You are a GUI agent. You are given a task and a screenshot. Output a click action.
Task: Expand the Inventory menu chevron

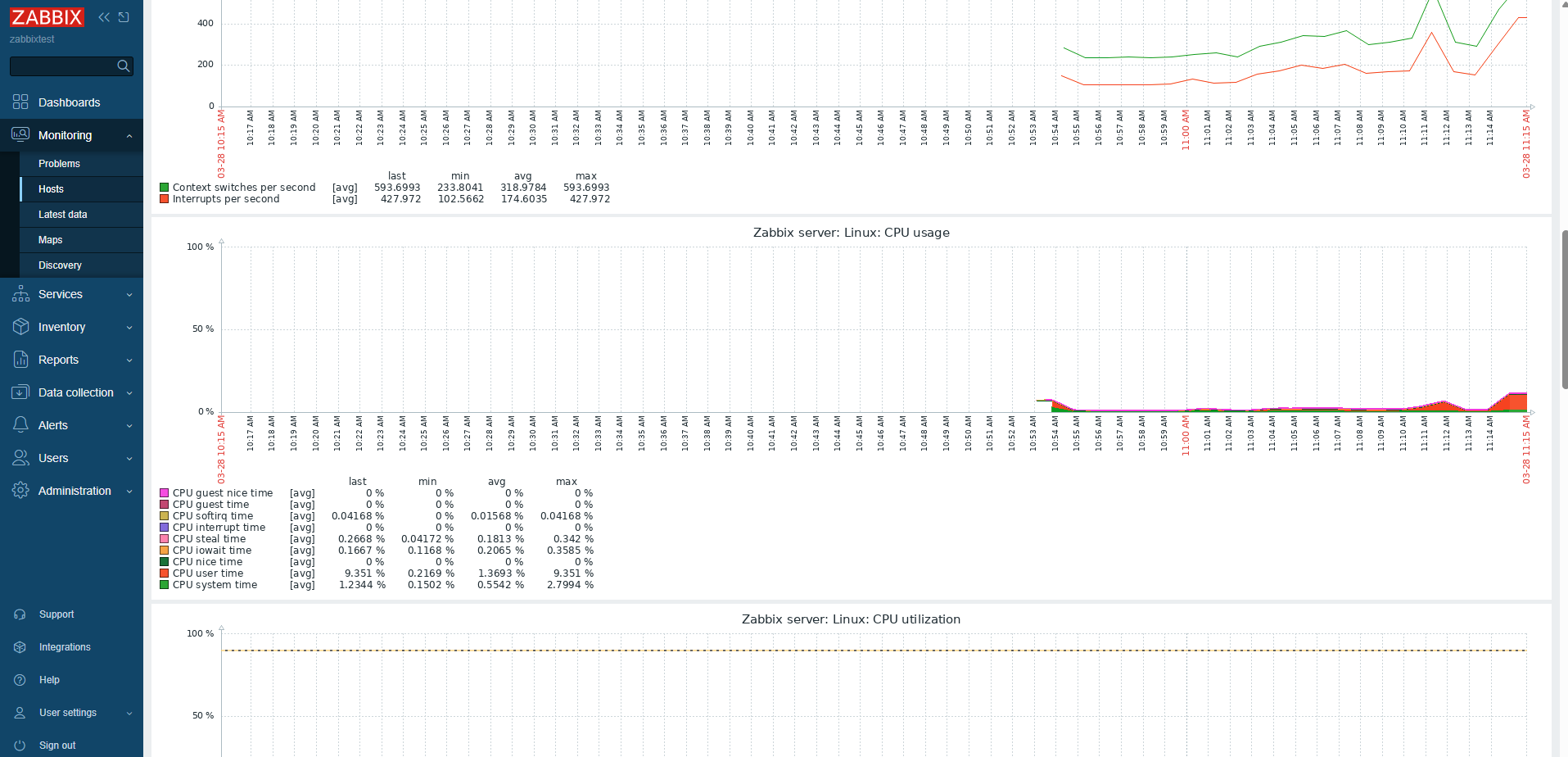click(129, 328)
